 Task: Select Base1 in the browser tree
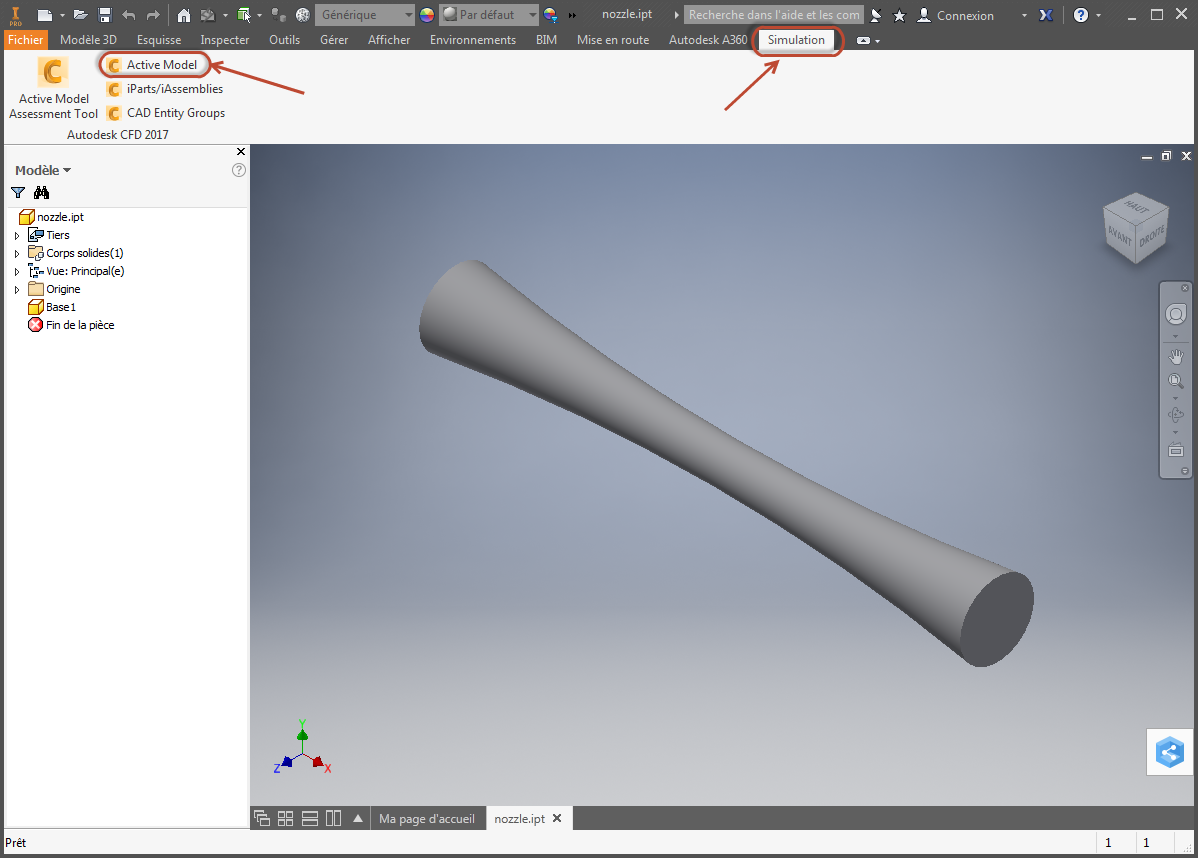(x=52, y=307)
